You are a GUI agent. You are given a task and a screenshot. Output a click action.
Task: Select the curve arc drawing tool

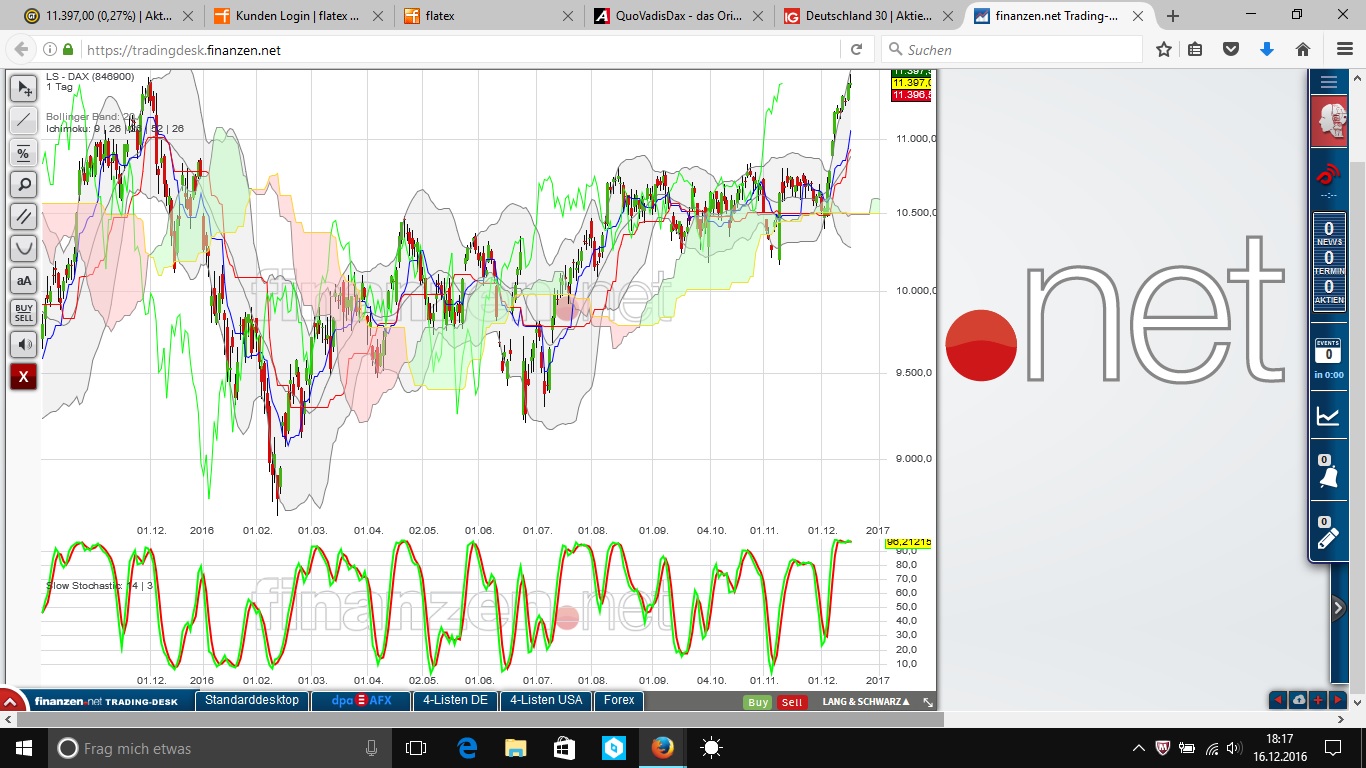click(x=23, y=248)
